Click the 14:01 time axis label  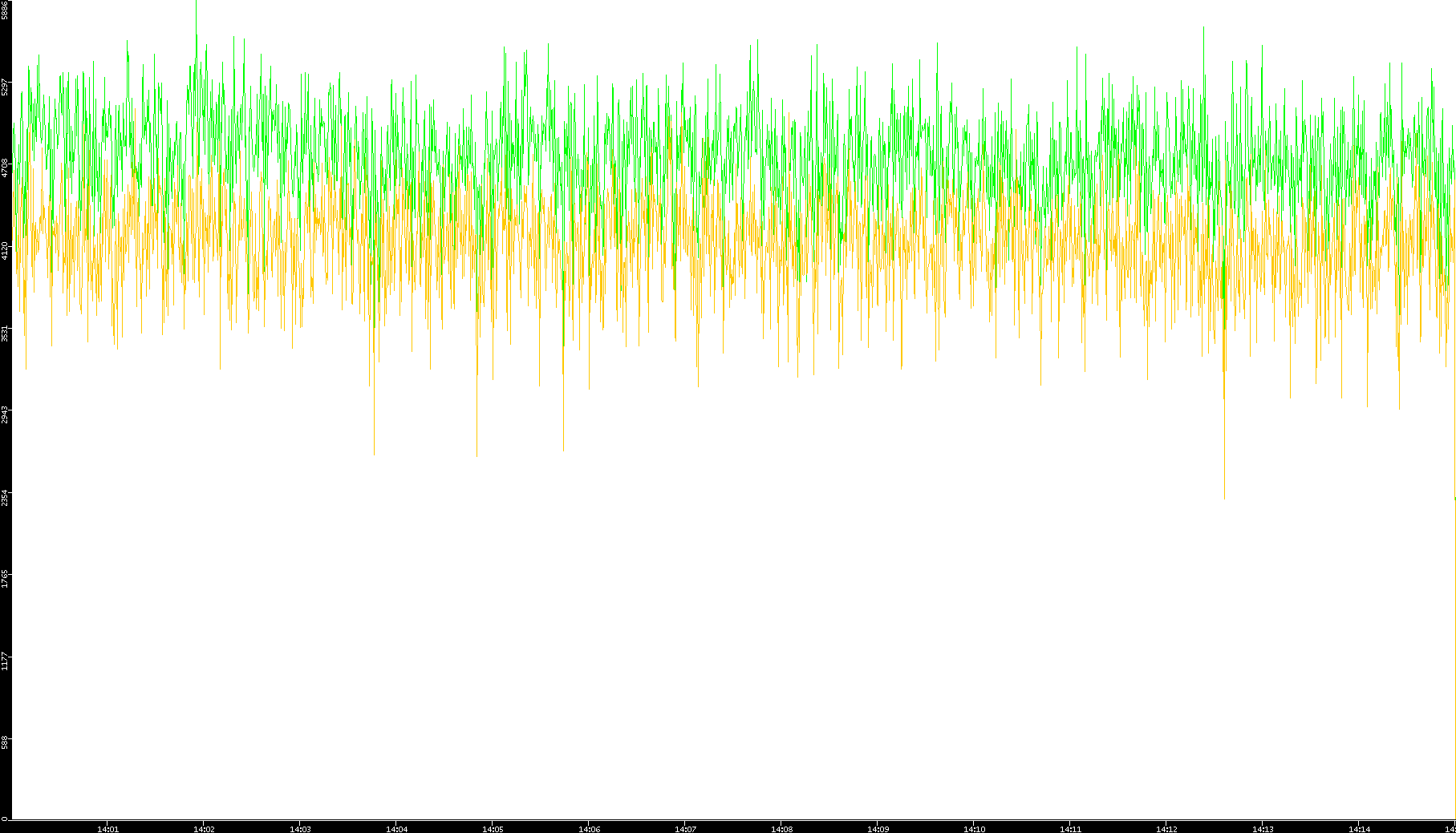click(107, 829)
